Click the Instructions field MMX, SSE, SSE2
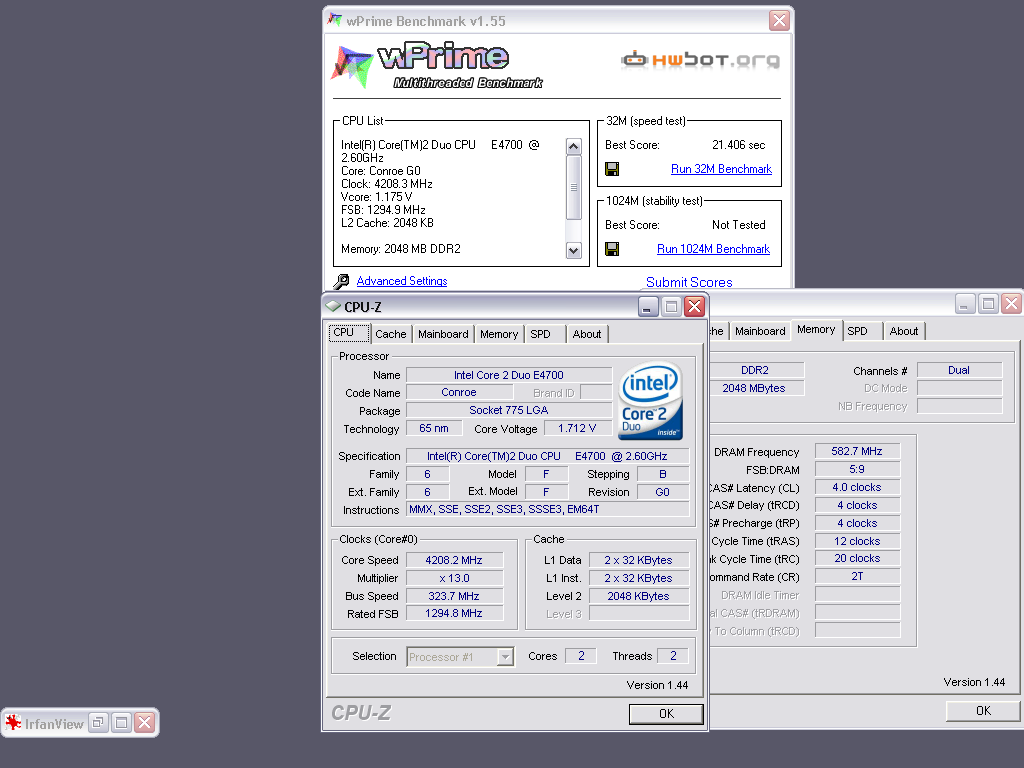 (547, 509)
